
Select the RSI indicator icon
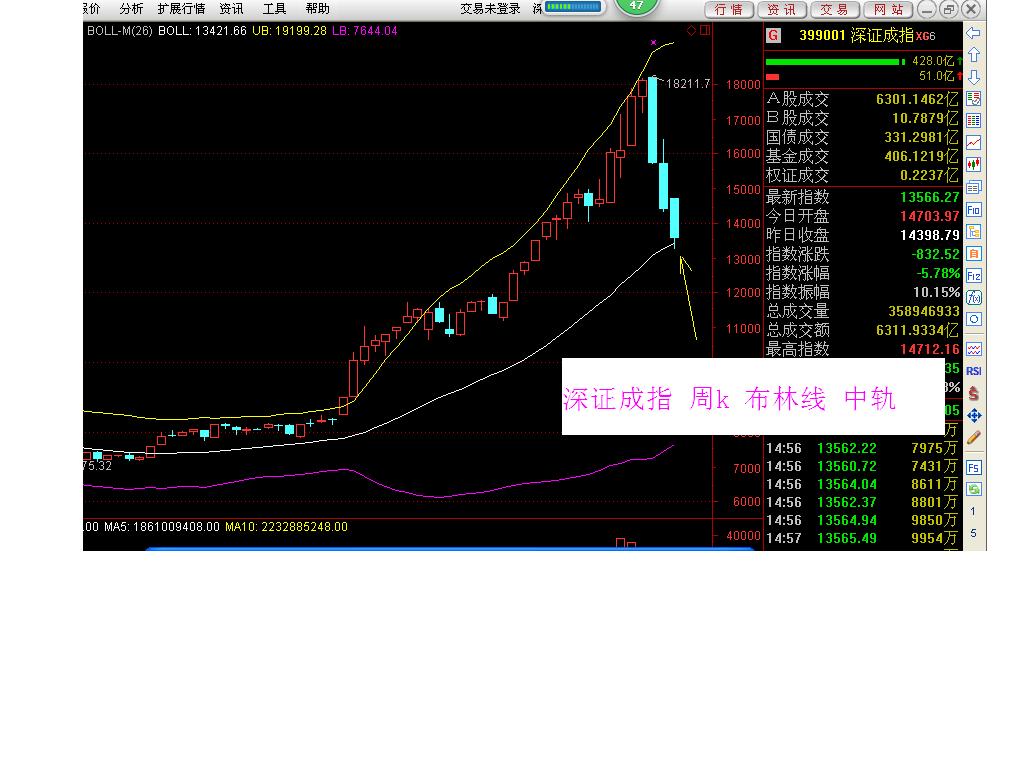(973, 371)
